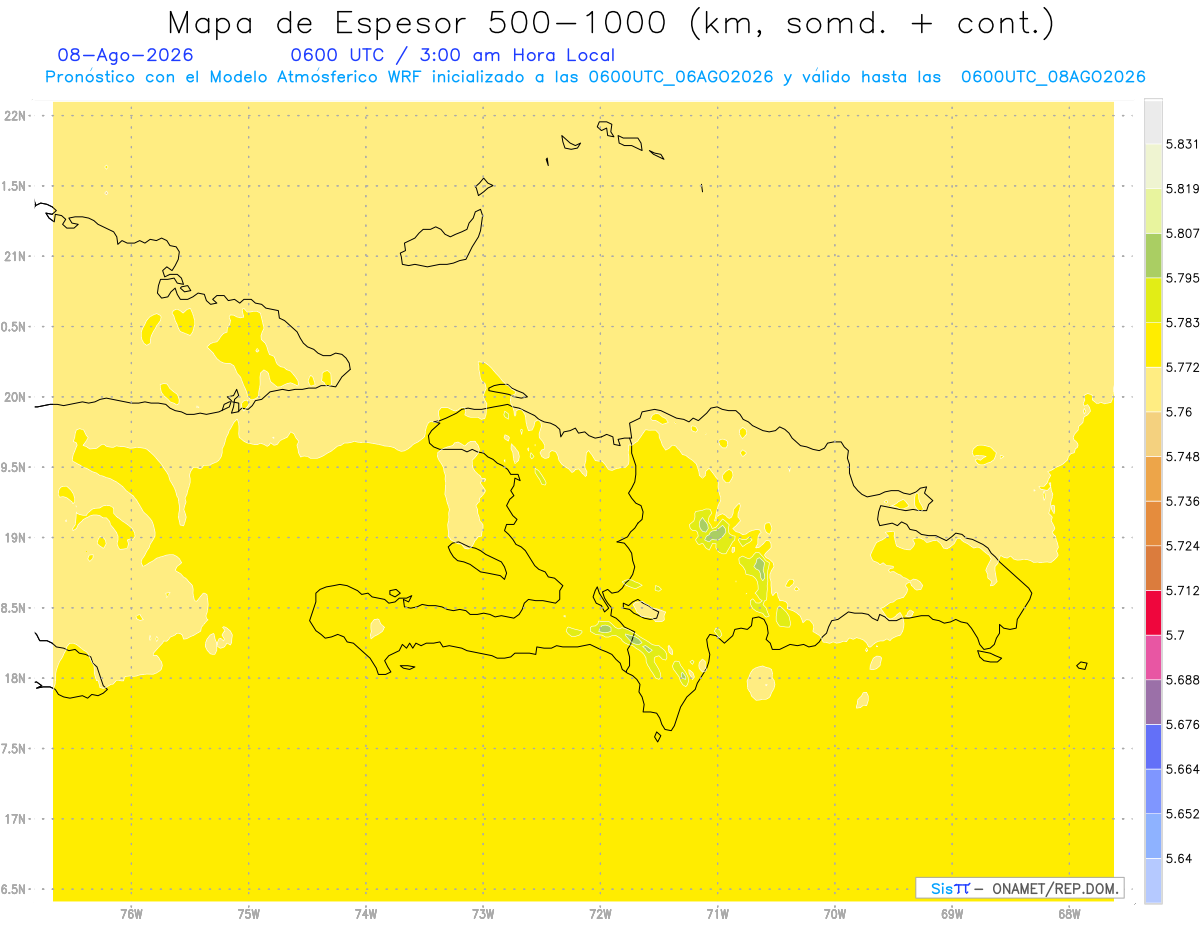Click the 17N latitude label
The image size is (1200, 927).
[16, 819]
